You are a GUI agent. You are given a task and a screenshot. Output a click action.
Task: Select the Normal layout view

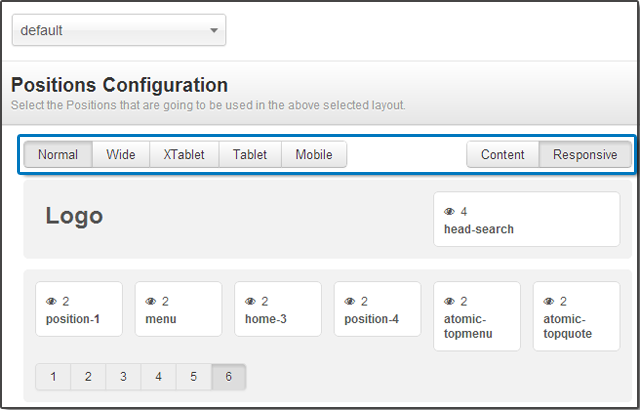(58, 155)
